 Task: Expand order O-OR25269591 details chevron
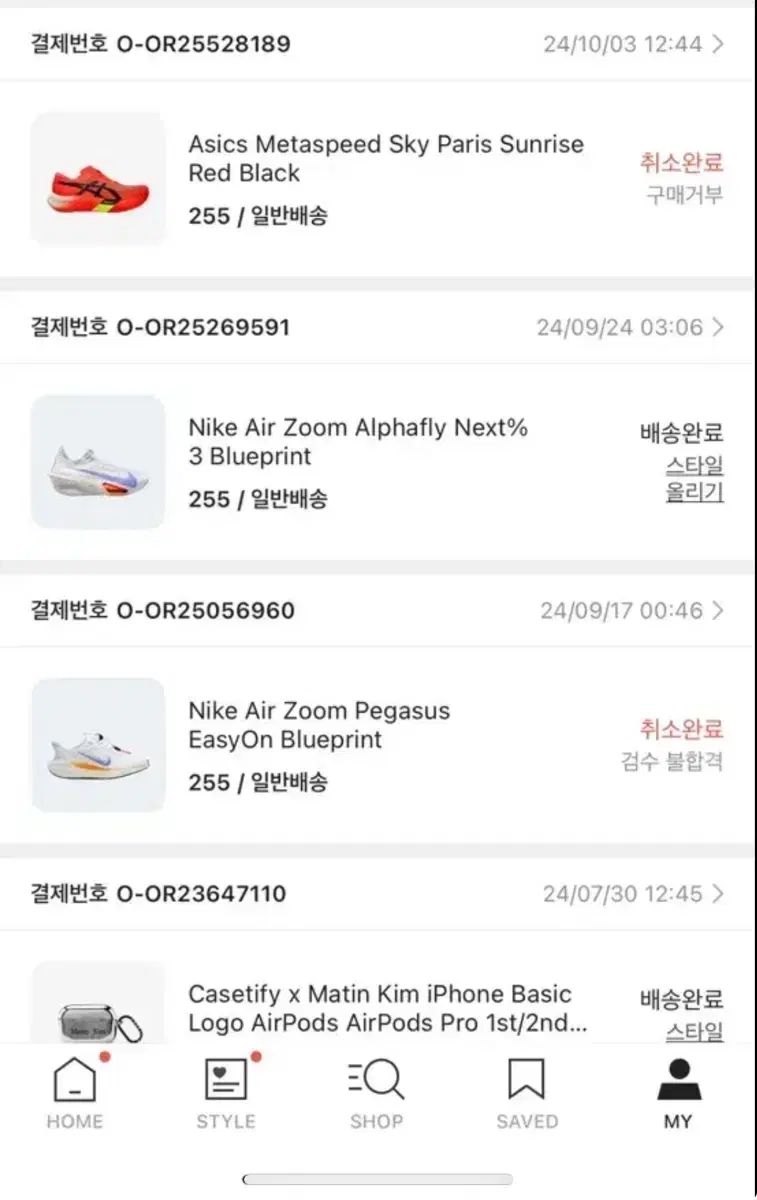pos(717,327)
